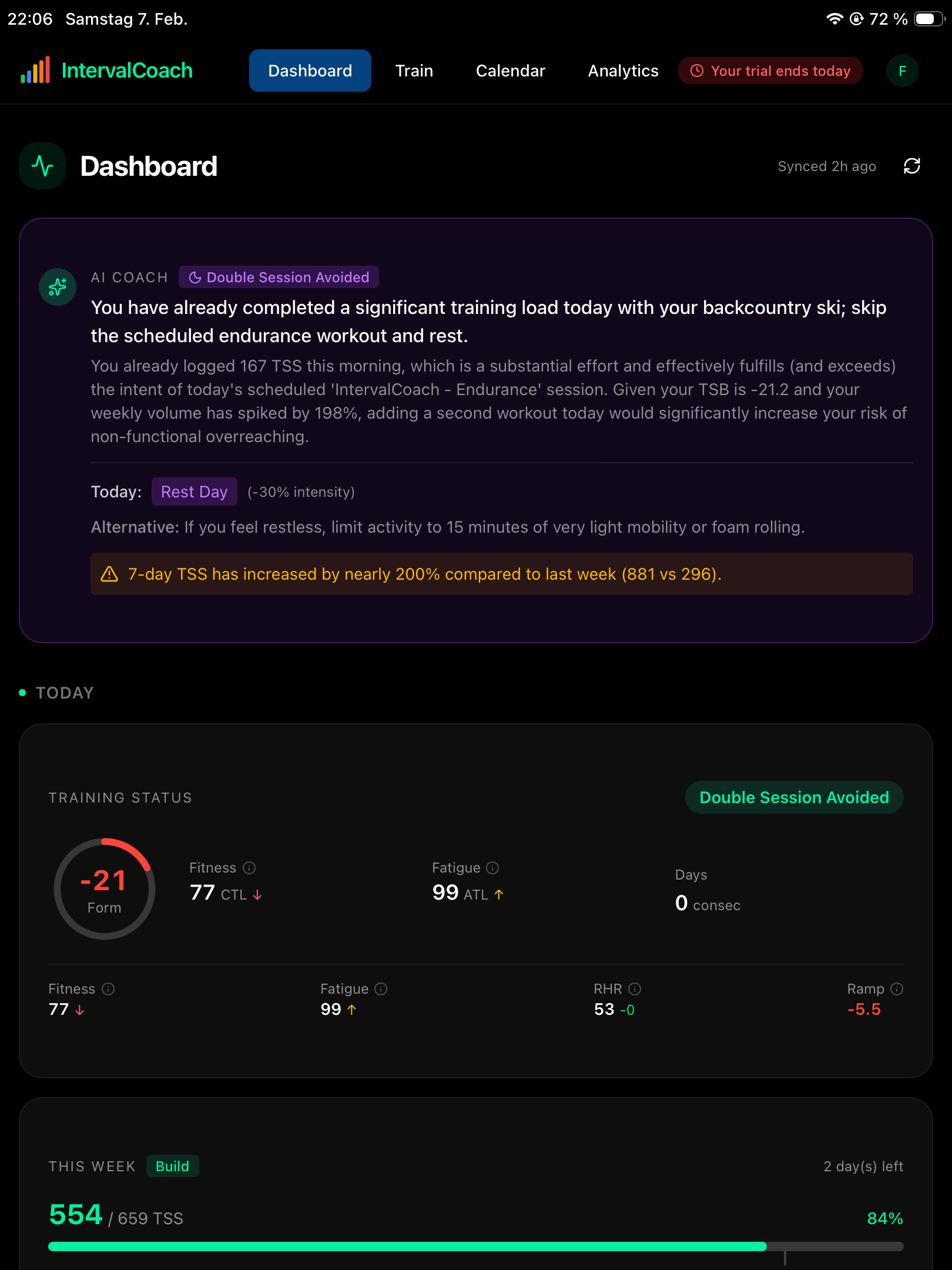Screen dimensions: 952x1270
Task: Click the green Double Session Avoided badge
Action: coord(794,797)
